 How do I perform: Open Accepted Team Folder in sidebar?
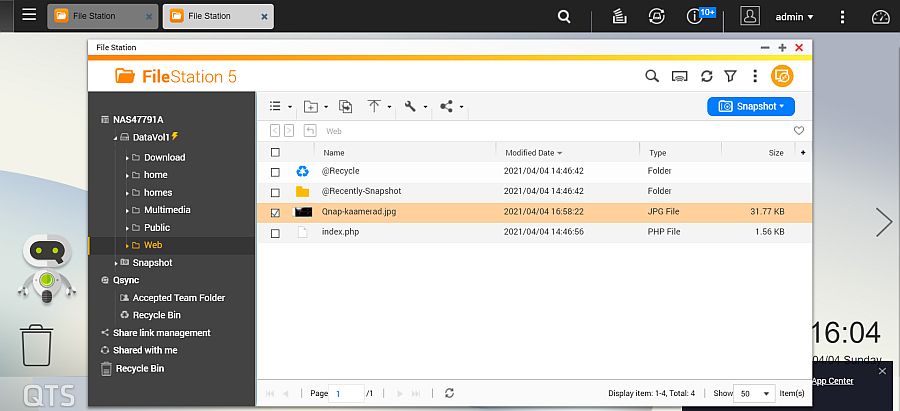pos(179,297)
